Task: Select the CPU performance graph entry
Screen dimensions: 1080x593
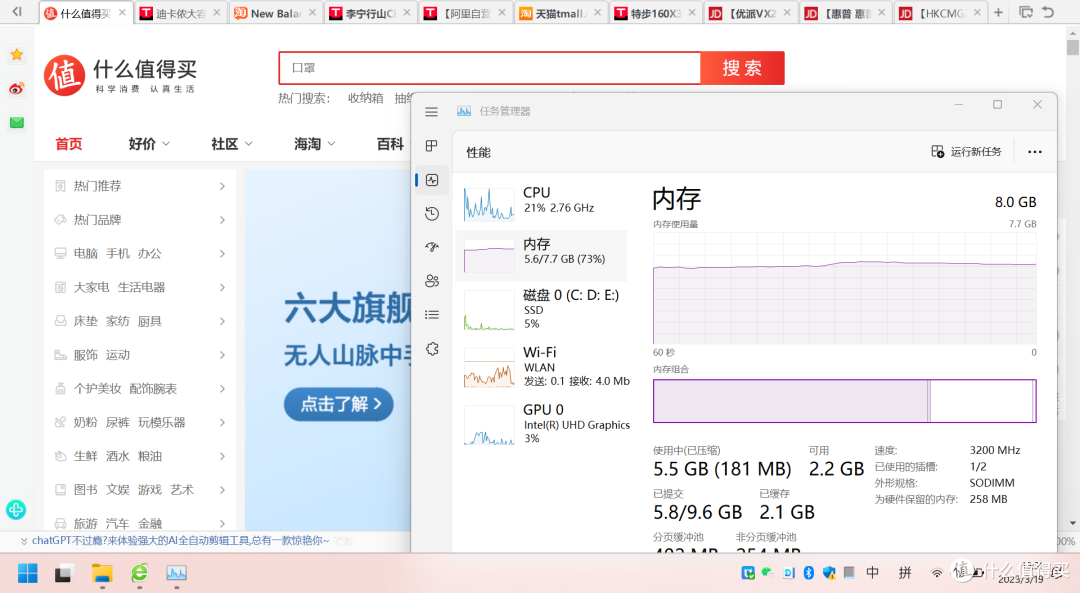Action: click(541, 203)
